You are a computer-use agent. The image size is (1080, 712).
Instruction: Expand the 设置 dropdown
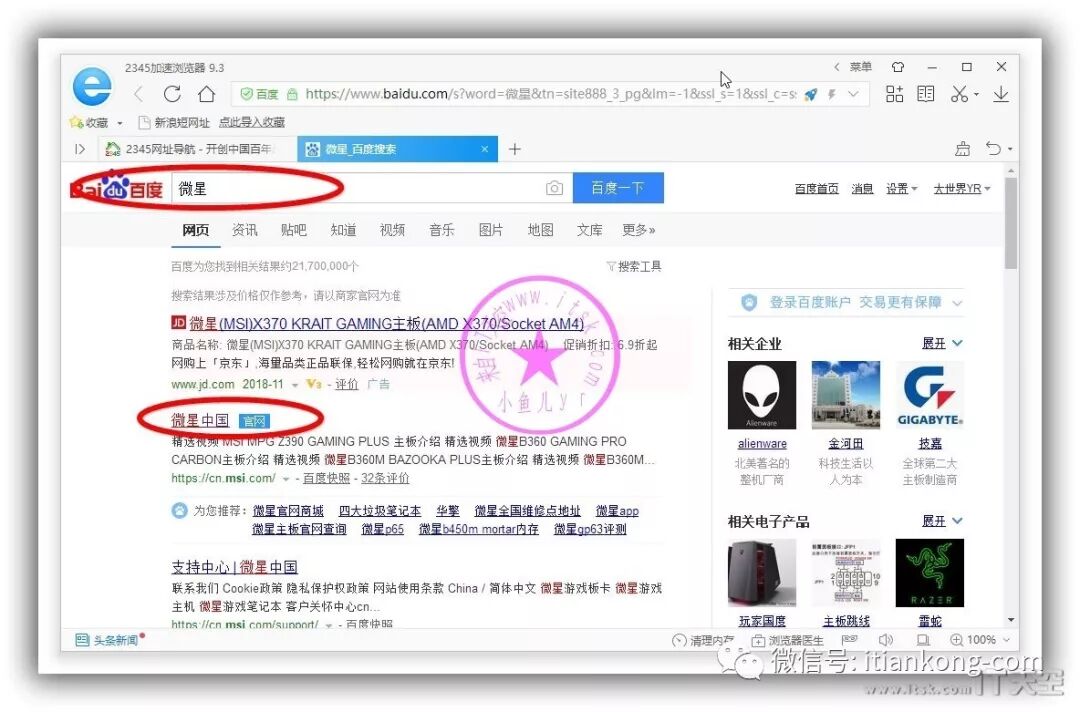click(901, 189)
